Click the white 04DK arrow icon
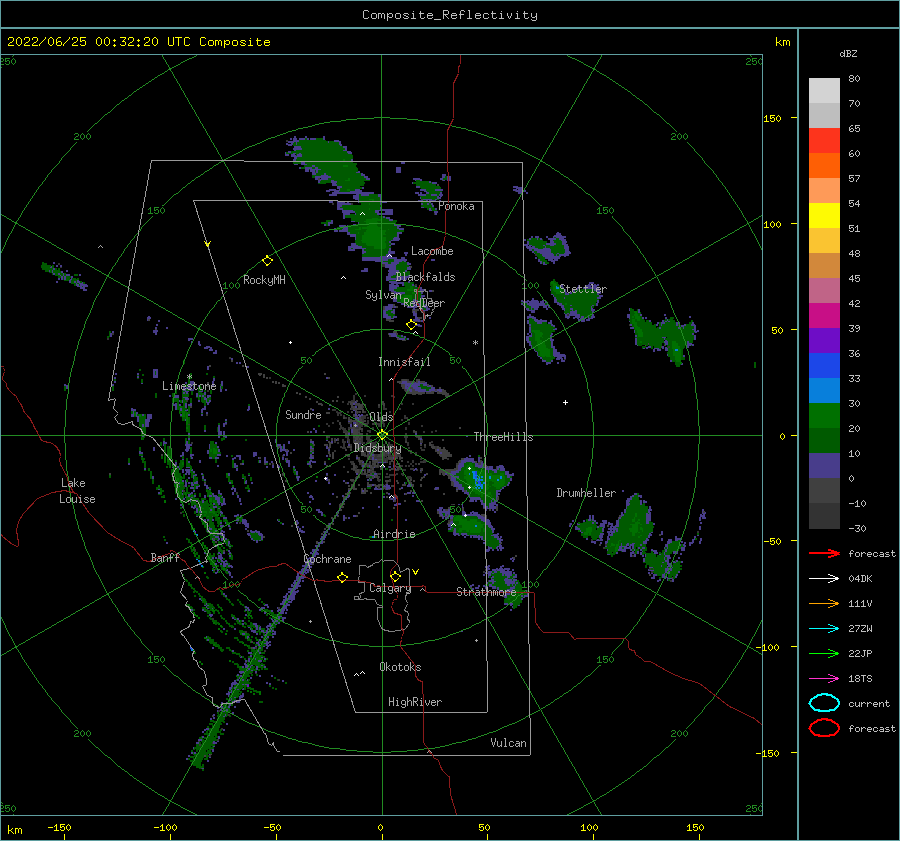The height and width of the screenshot is (841, 900). 824,579
